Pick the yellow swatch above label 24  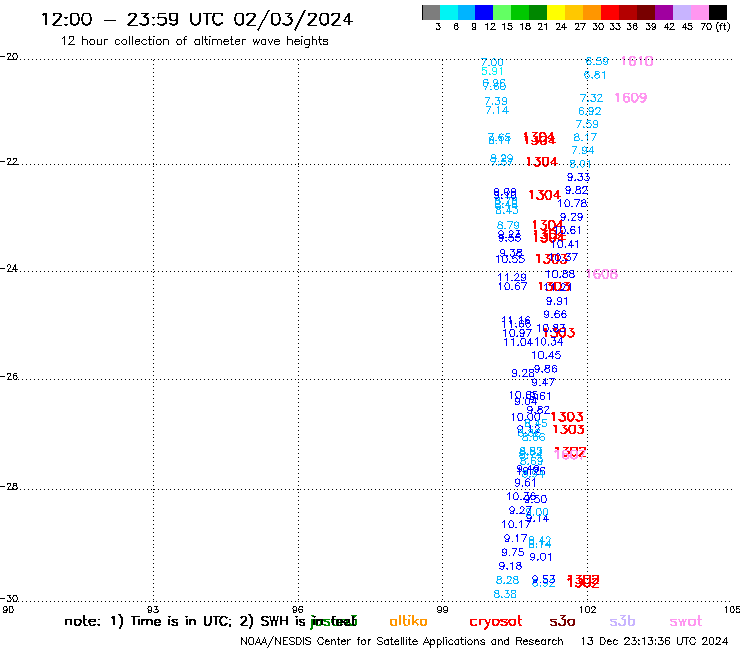coord(556,12)
